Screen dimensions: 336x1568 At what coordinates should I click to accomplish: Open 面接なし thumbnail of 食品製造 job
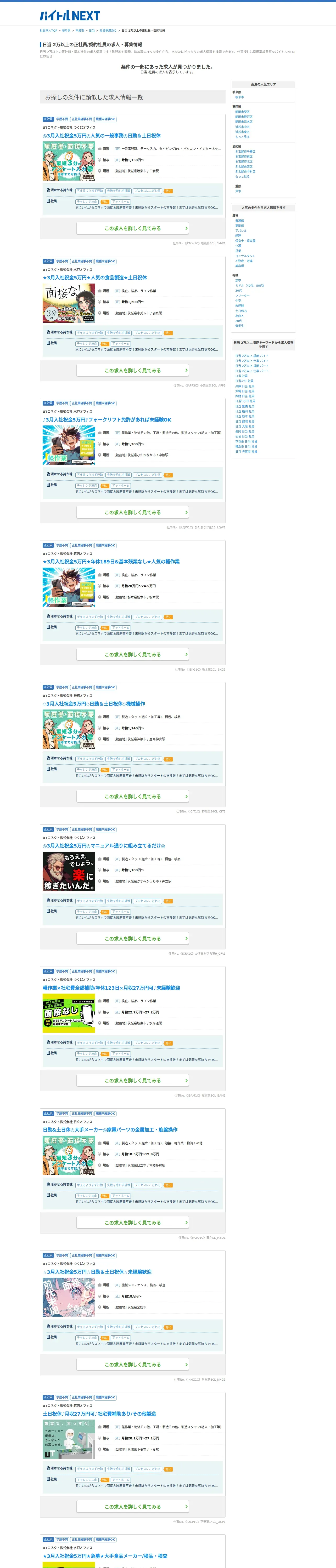(69, 304)
